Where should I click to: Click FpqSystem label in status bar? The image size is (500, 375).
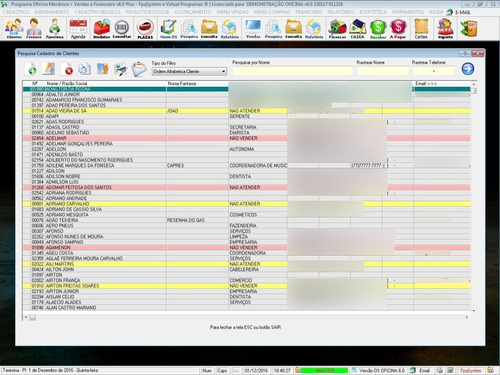coord(470,370)
